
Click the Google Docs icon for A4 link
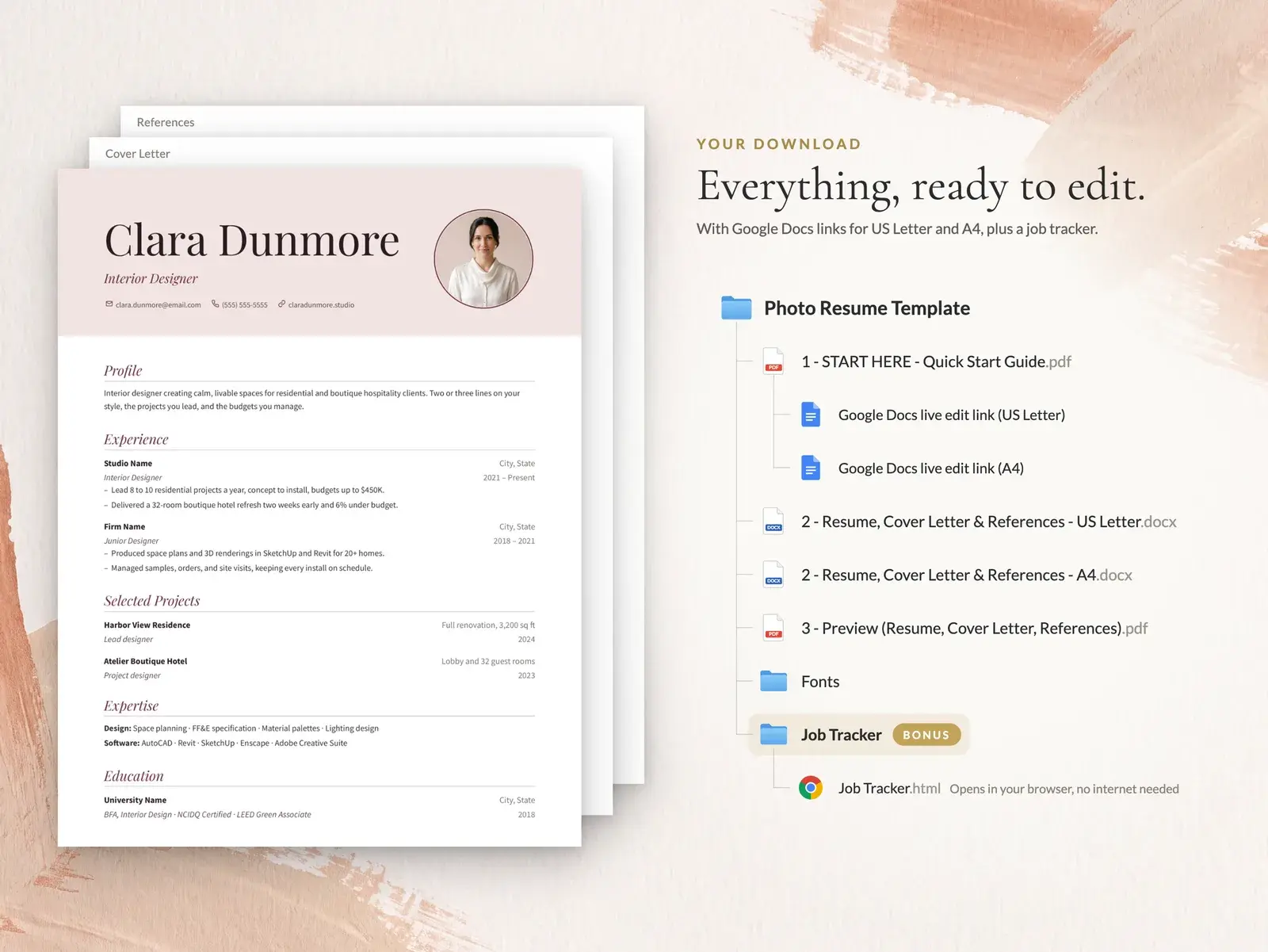pos(811,468)
